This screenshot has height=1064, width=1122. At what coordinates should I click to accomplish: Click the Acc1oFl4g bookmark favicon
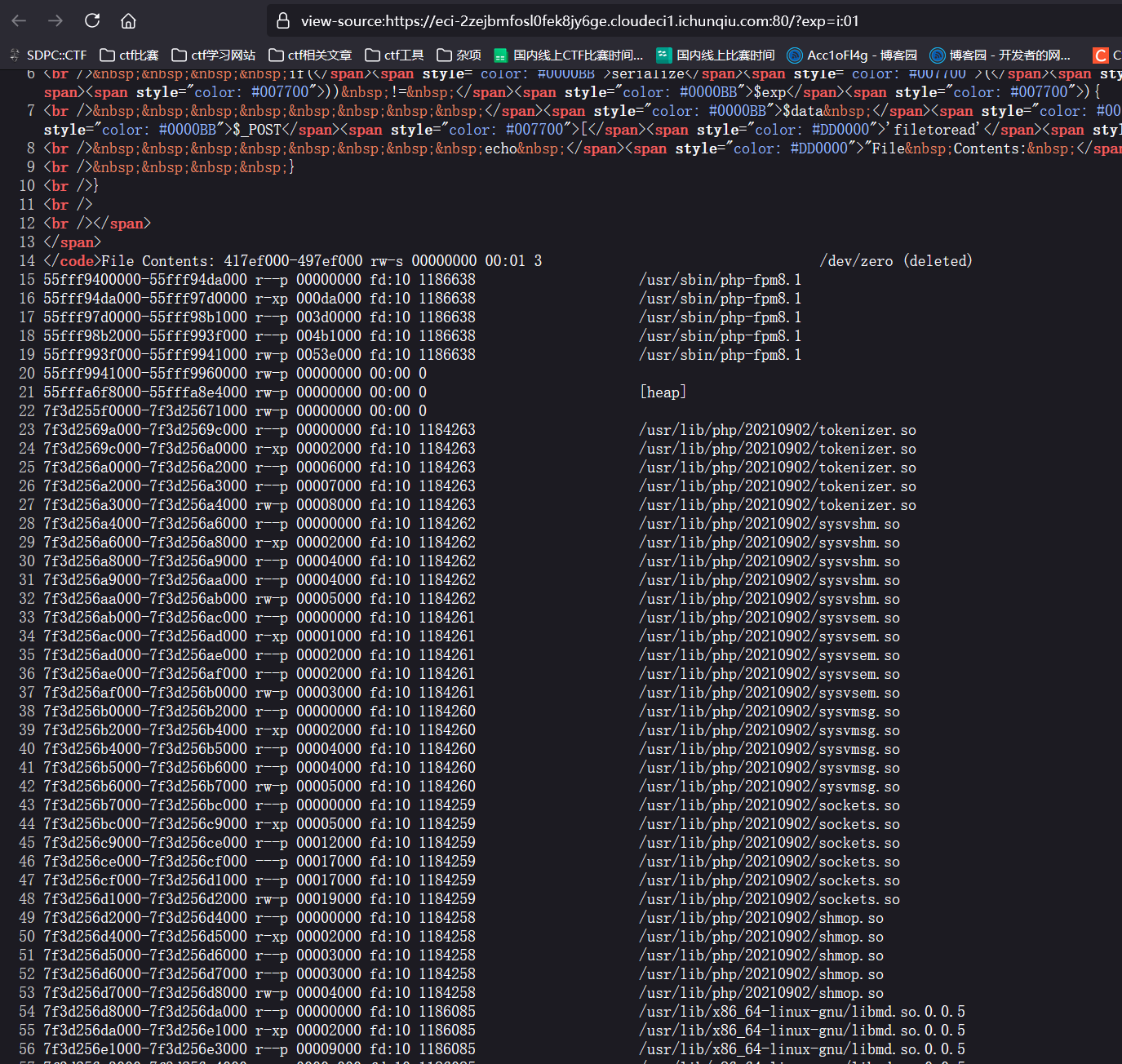tap(795, 55)
